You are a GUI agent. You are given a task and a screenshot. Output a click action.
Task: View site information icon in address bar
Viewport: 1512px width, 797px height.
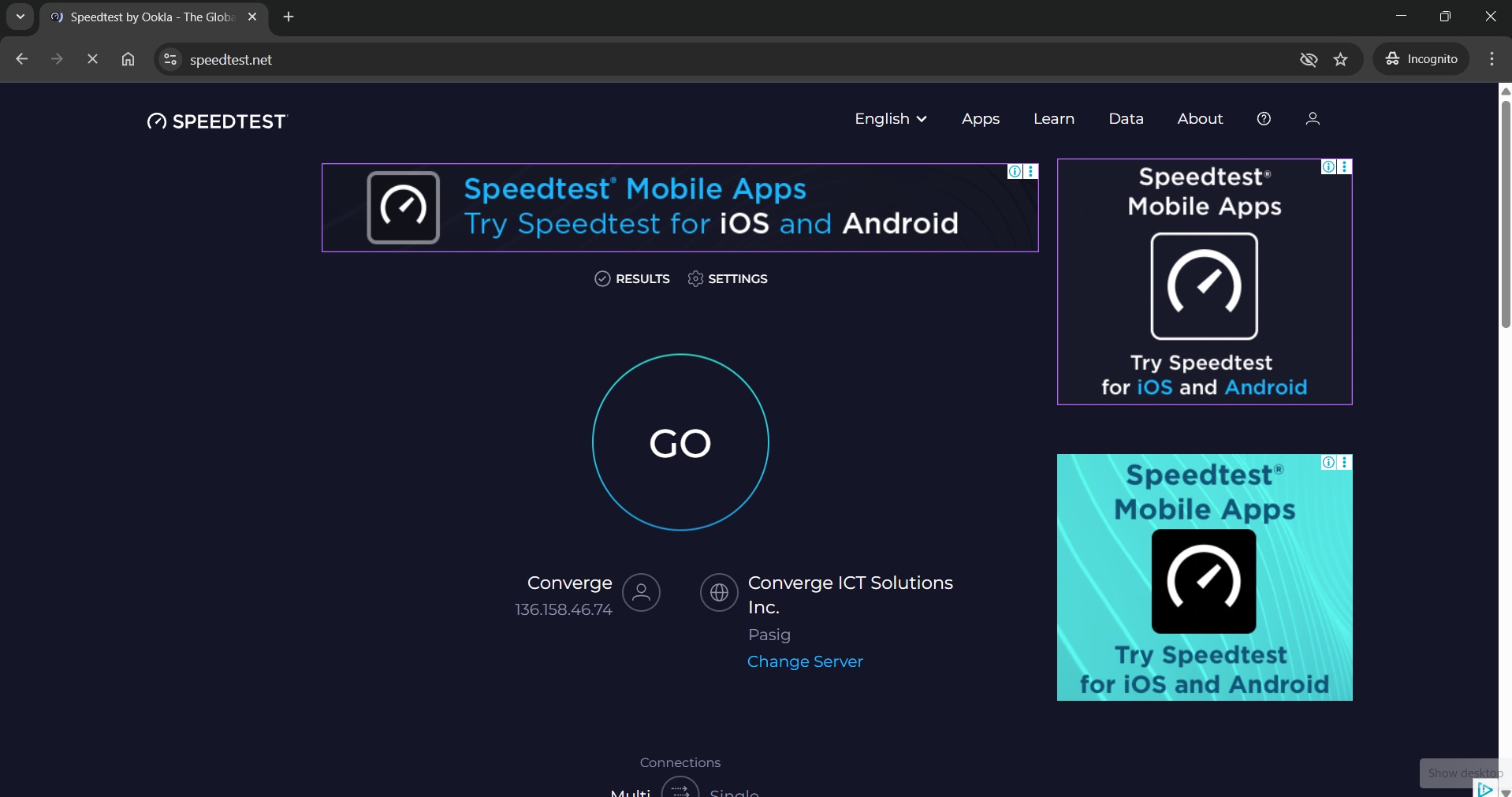[x=169, y=59]
